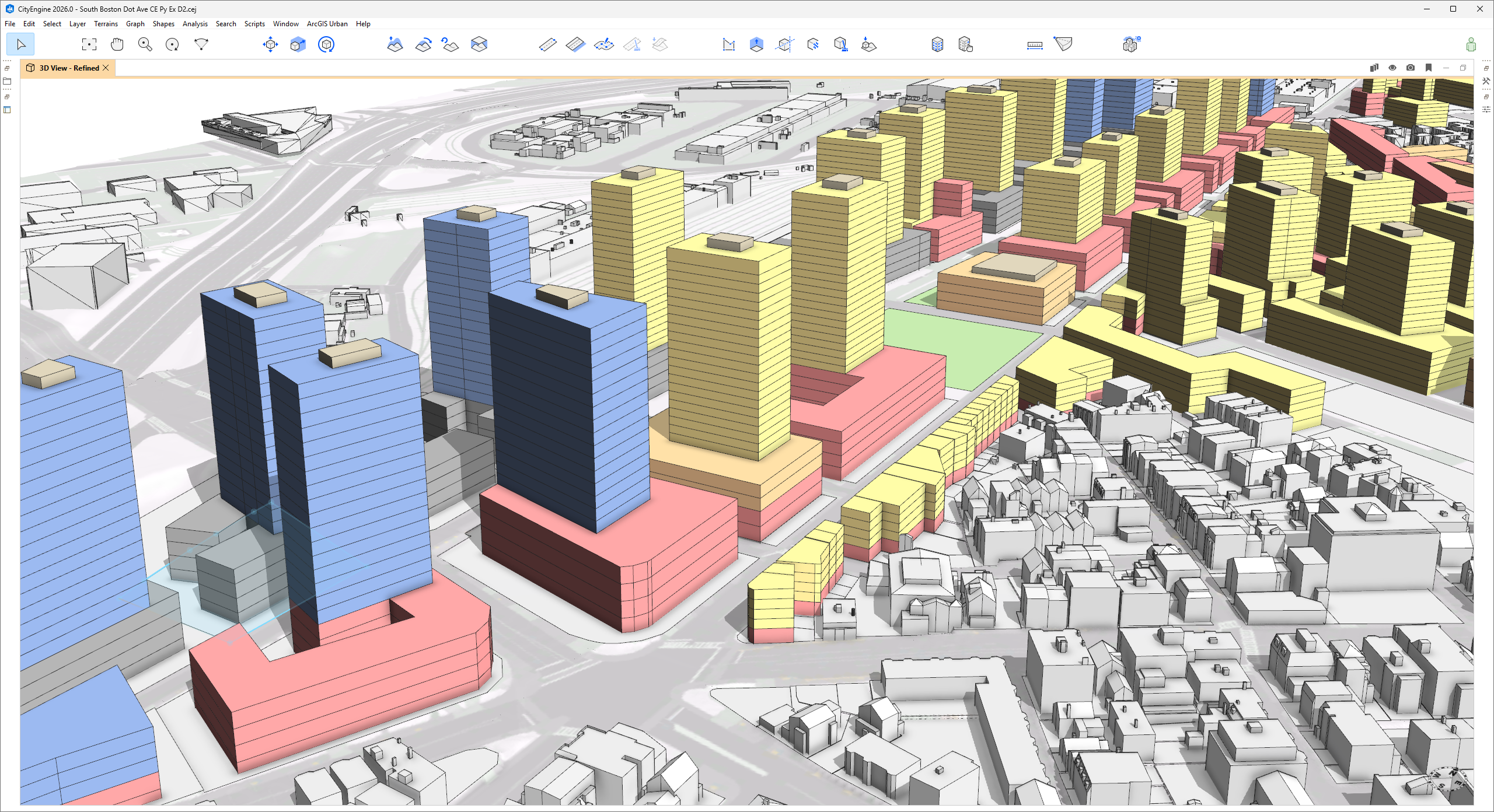The image size is (1494, 812).
Task: Open the Shapes menu
Action: click(163, 24)
